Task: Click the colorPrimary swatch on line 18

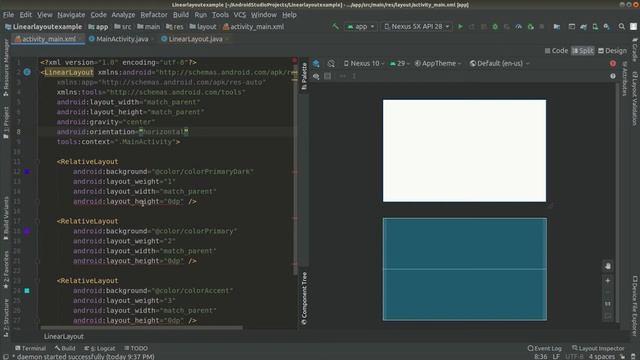Action: [27, 231]
